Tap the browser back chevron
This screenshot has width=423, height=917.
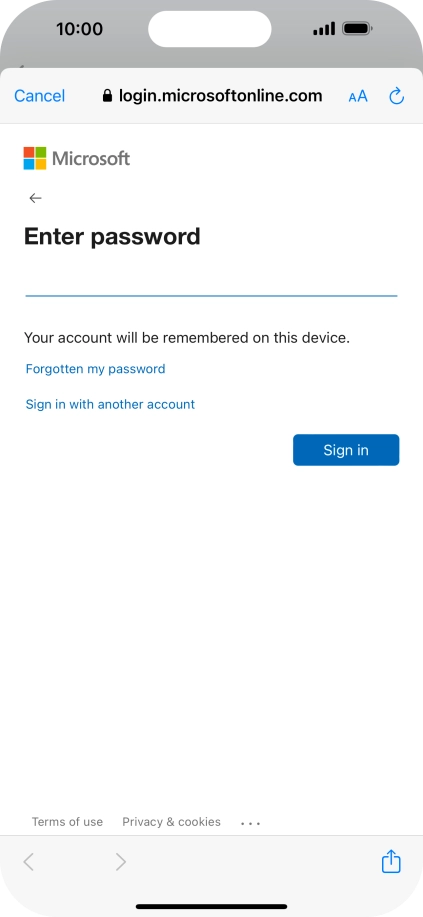pyautogui.click(x=28, y=861)
